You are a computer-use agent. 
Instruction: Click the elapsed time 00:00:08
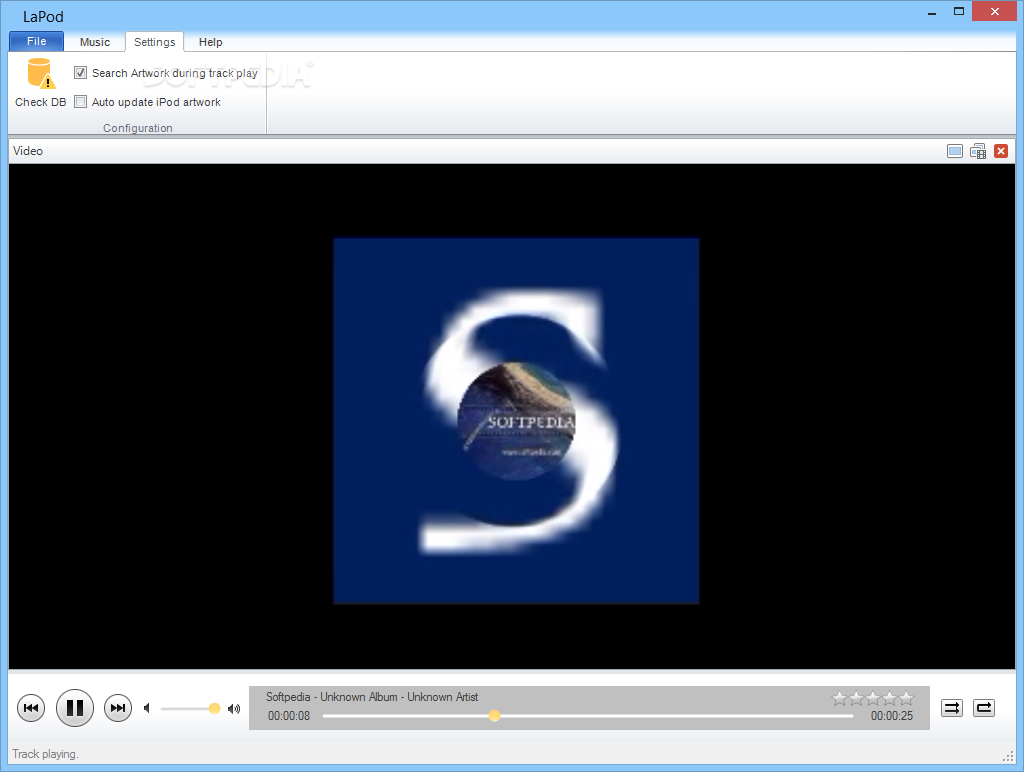(289, 716)
